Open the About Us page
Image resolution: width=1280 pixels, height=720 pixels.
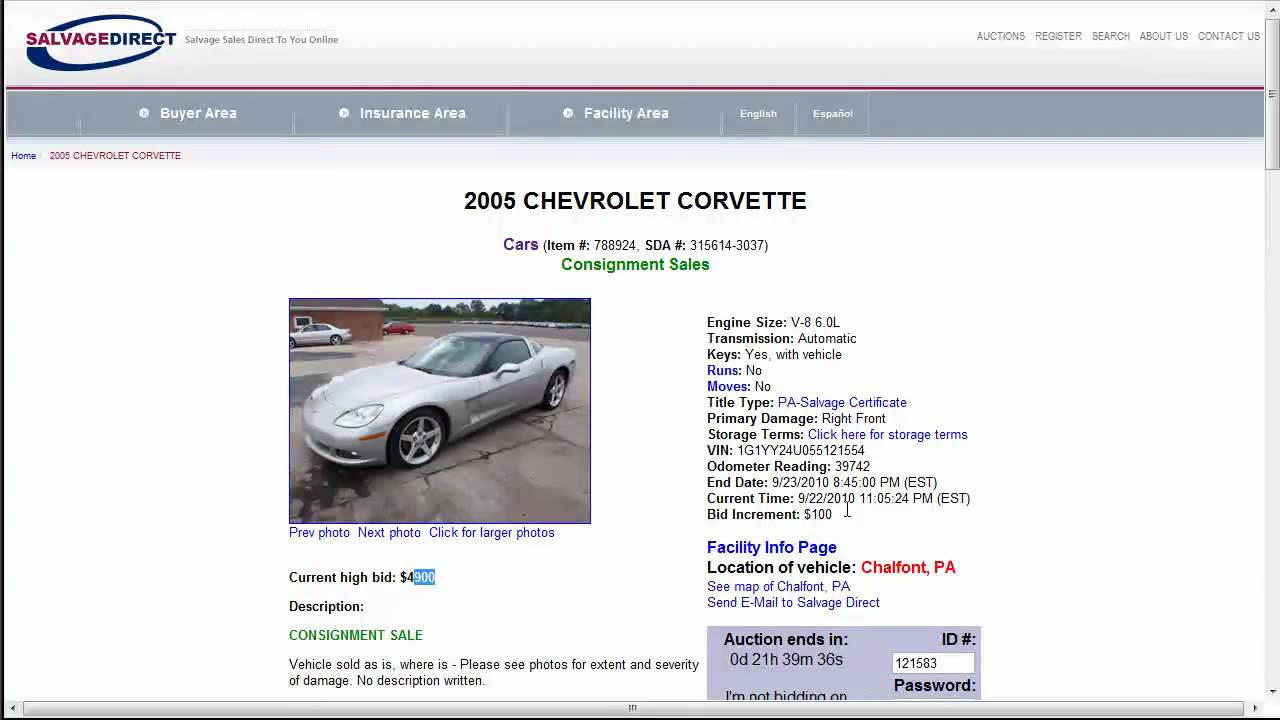[x=1163, y=36]
